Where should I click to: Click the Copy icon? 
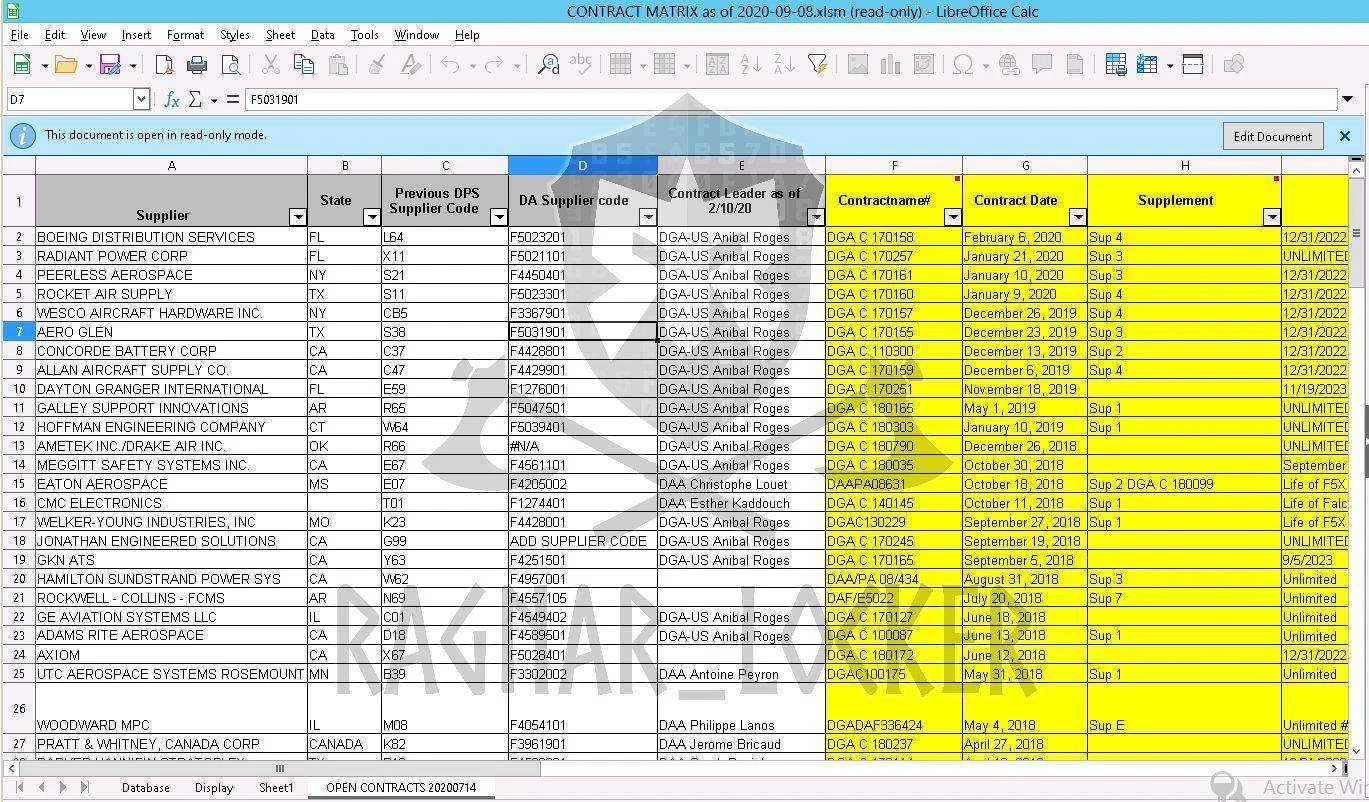[304, 65]
